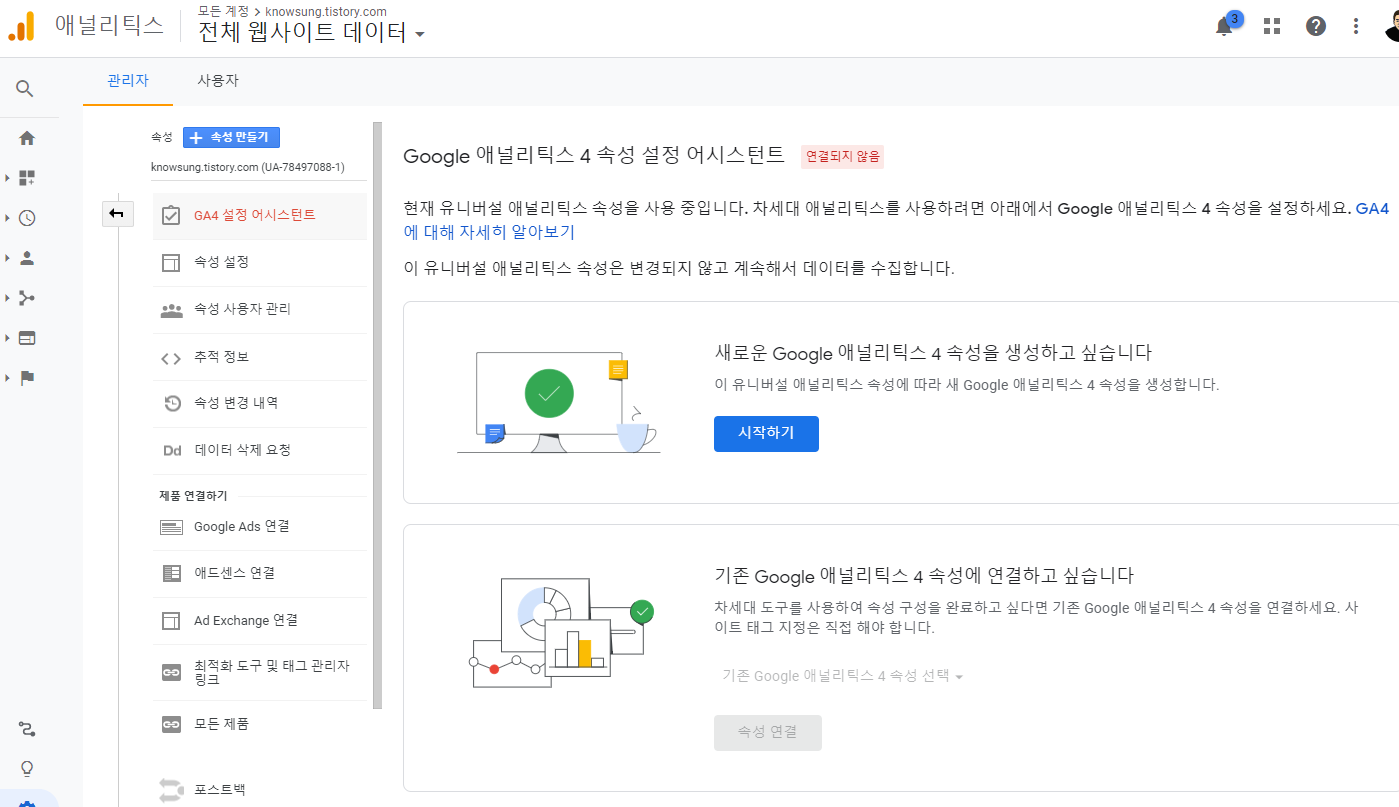Click the 제품 연결하기 section heading
Screen dimensions: 1399x807
coord(193,496)
